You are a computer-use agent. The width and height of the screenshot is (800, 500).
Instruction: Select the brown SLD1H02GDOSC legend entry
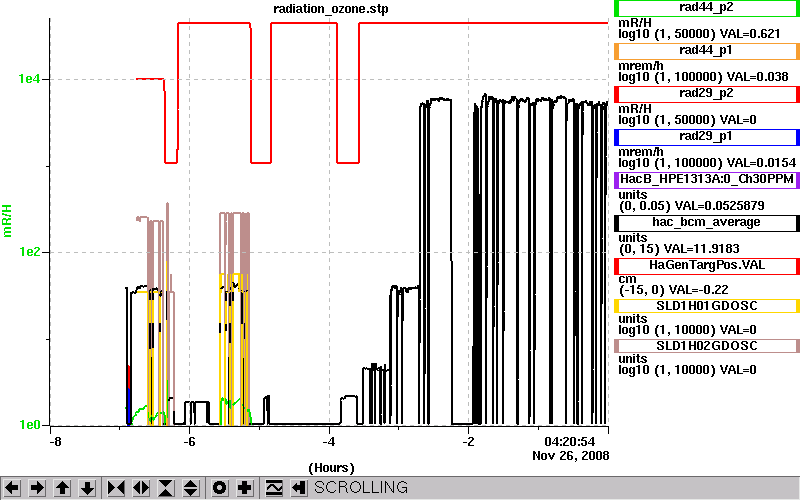706,346
